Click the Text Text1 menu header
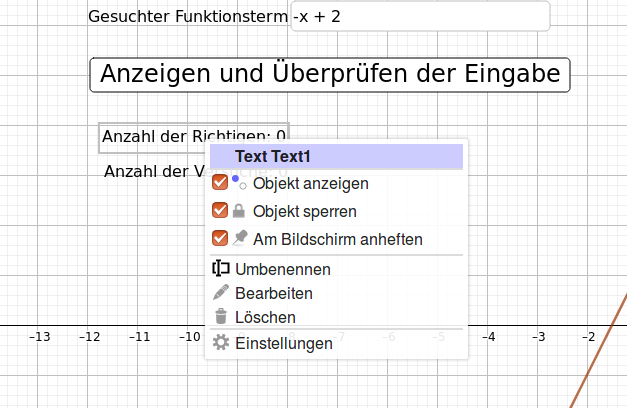This screenshot has width=627, height=408. (336, 156)
